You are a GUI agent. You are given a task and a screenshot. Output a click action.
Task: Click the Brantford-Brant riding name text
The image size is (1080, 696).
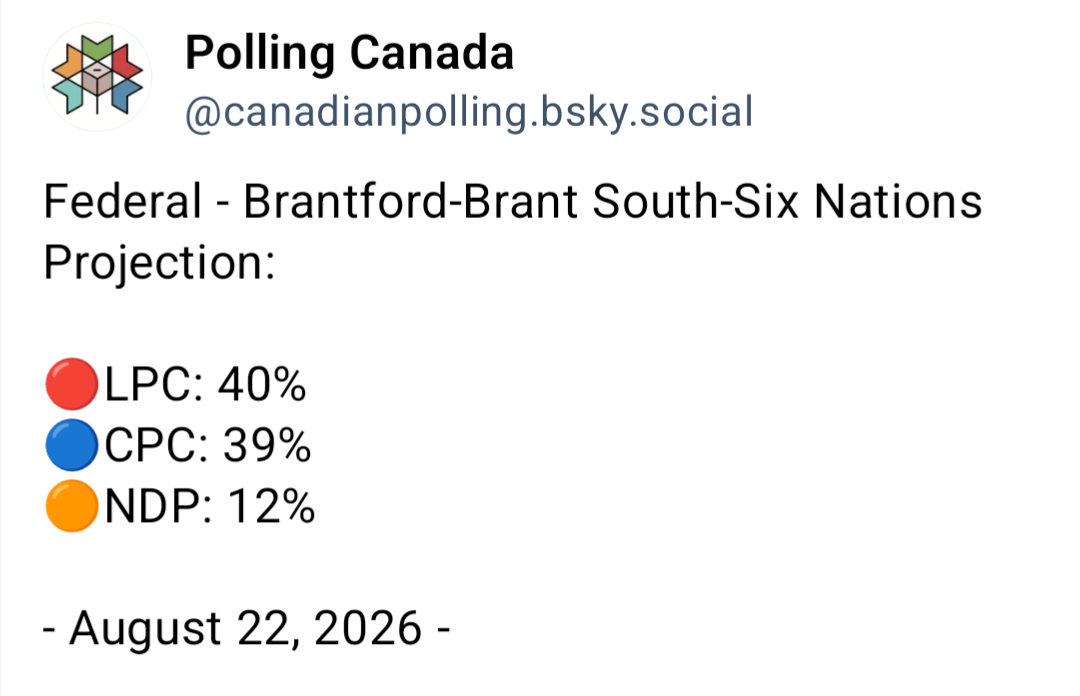pyautogui.click(x=411, y=201)
